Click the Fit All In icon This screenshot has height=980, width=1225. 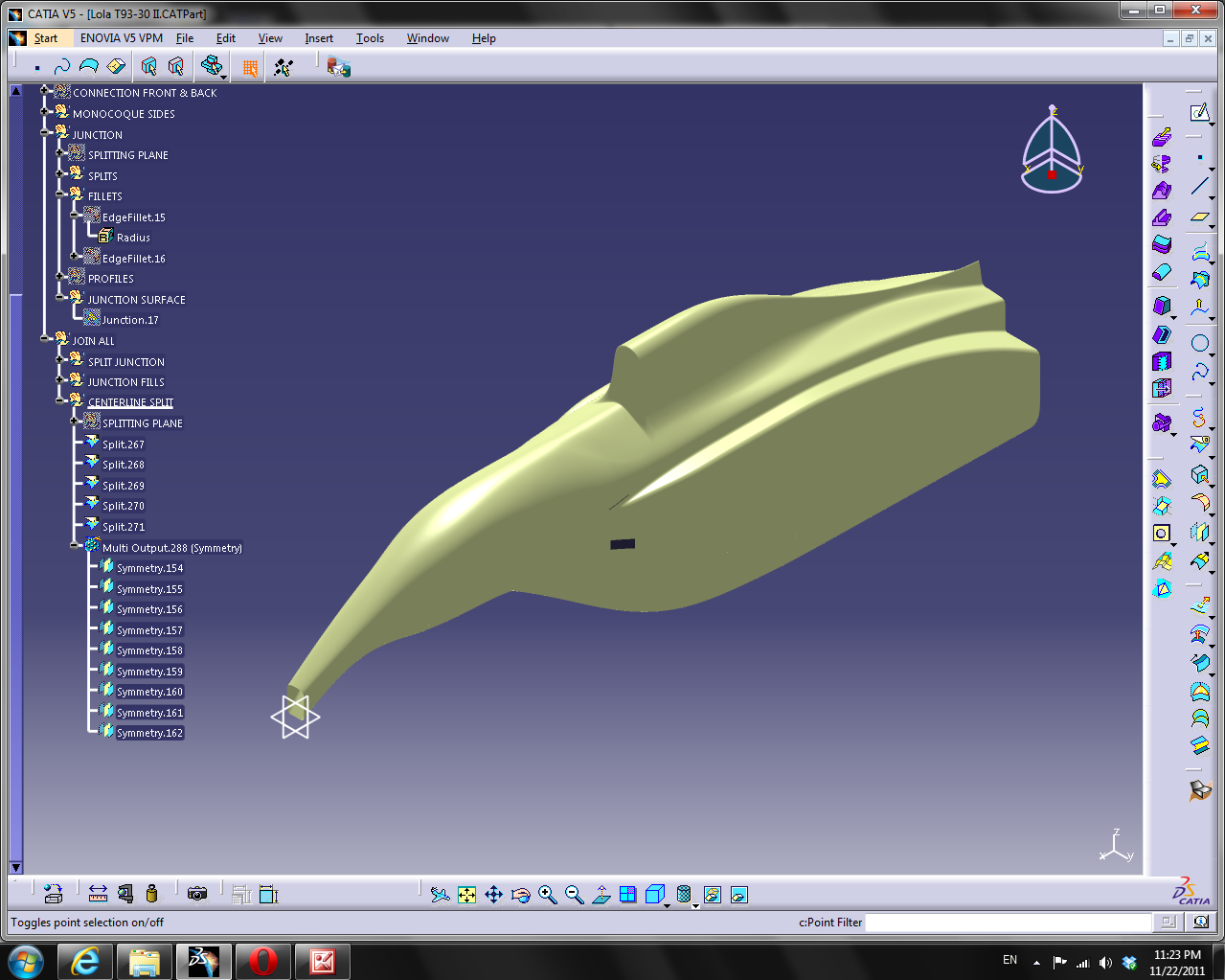click(466, 895)
